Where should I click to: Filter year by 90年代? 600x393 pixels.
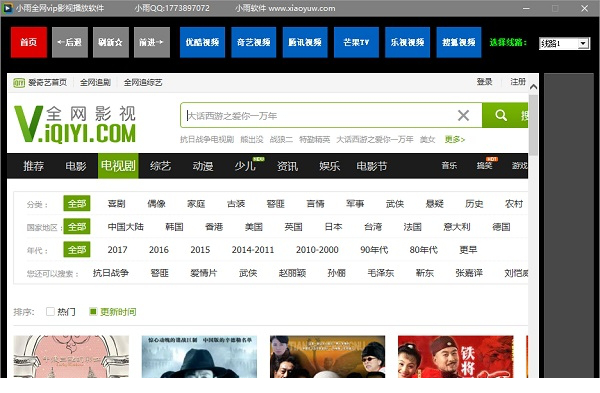(x=374, y=250)
